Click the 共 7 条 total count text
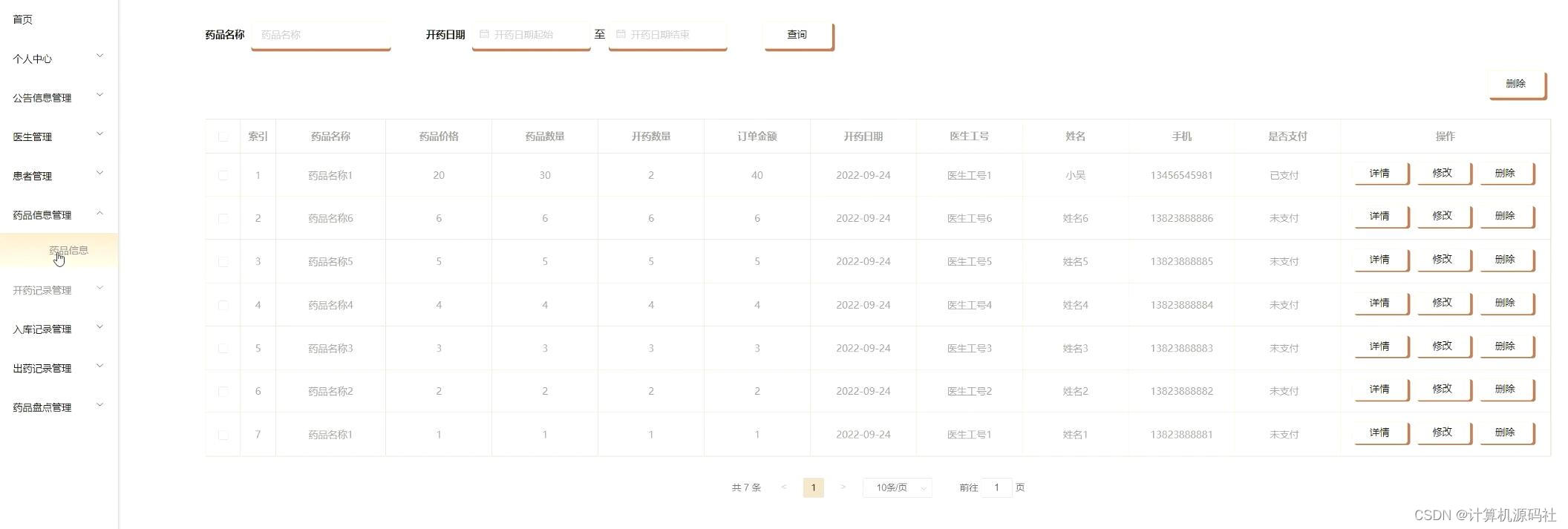Image resolution: width=1568 pixels, height=529 pixels. point(746,487)
